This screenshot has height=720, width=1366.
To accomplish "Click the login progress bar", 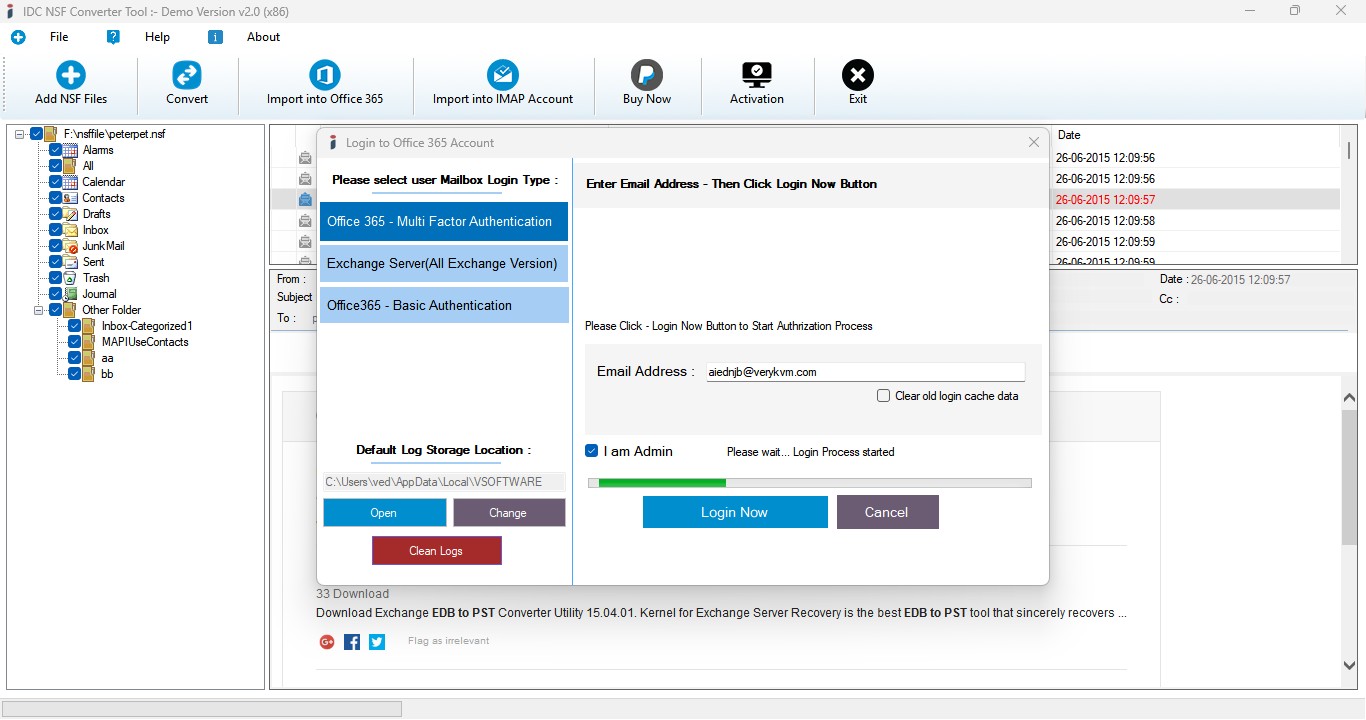I will click(810, 483).
